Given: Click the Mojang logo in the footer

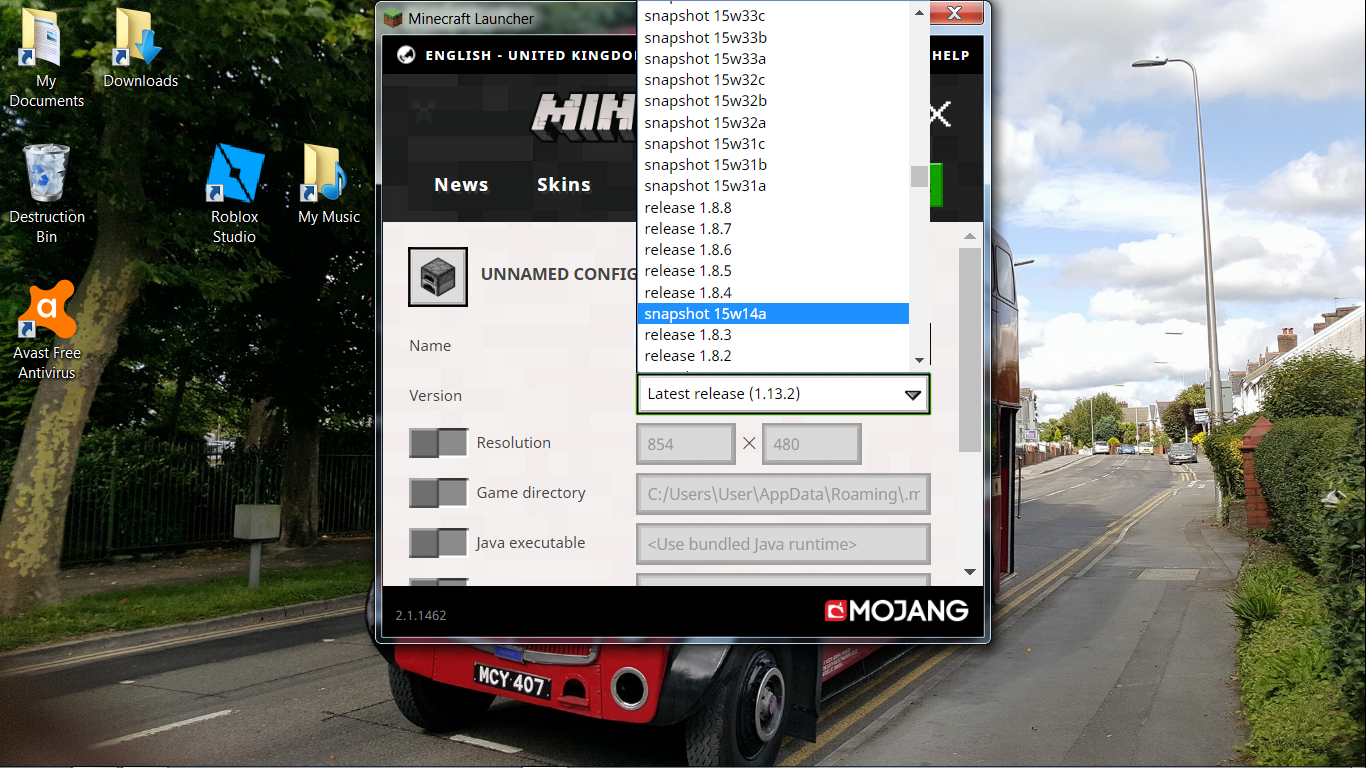Looking at the screenshot, I should [896, 610].
